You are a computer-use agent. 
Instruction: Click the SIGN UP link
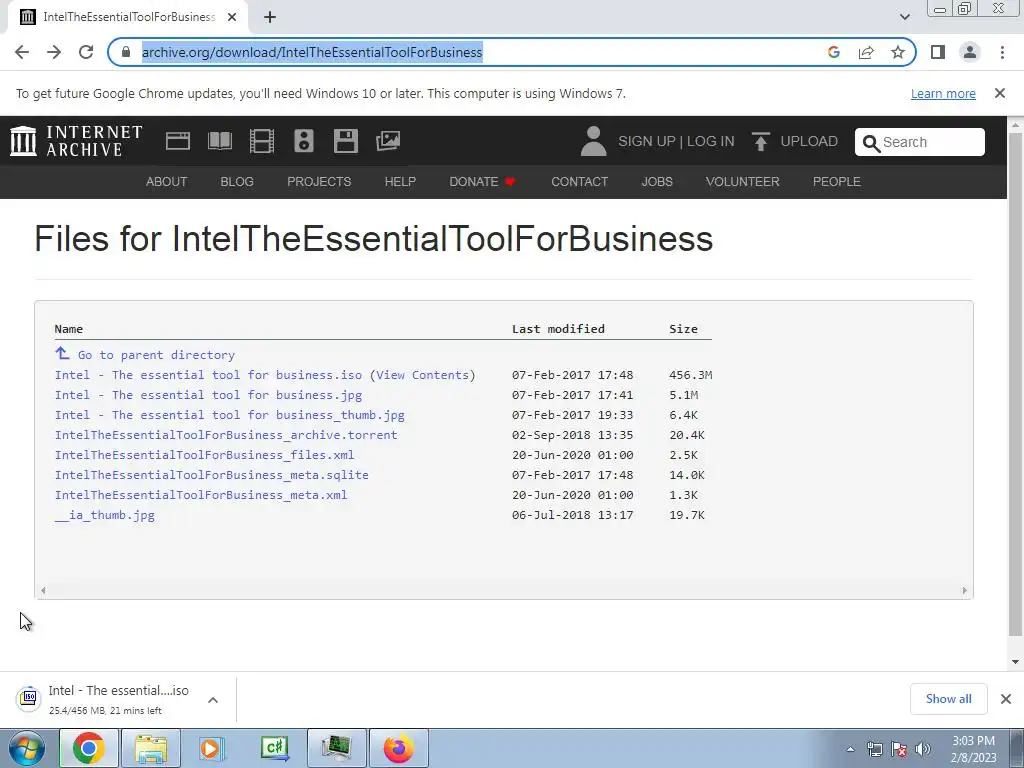tap(647, 141)
